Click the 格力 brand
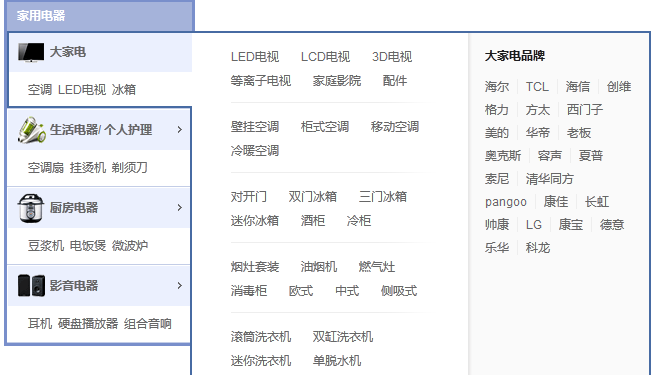The height and width of the screenshot is (375, 655). point(497,110)
